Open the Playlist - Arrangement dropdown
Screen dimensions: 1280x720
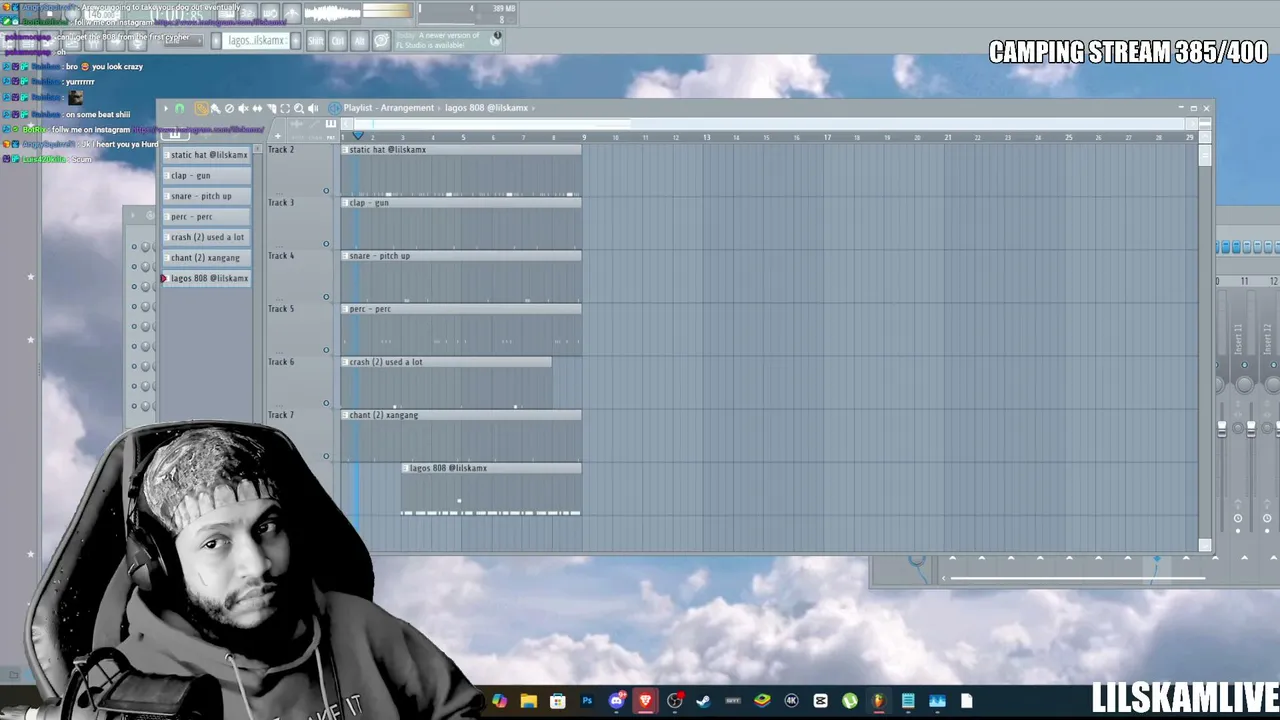388,108
